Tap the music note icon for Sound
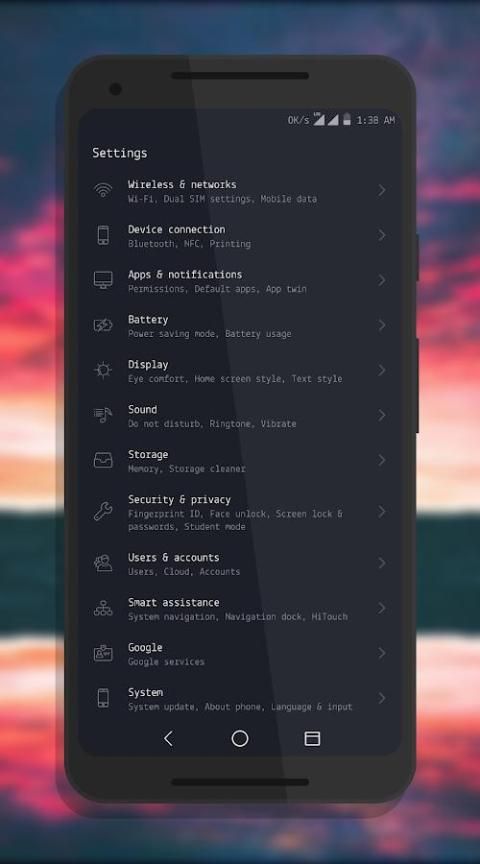Image resolution: width=480 pixels, height=864 pixels. tap(103, 415)
